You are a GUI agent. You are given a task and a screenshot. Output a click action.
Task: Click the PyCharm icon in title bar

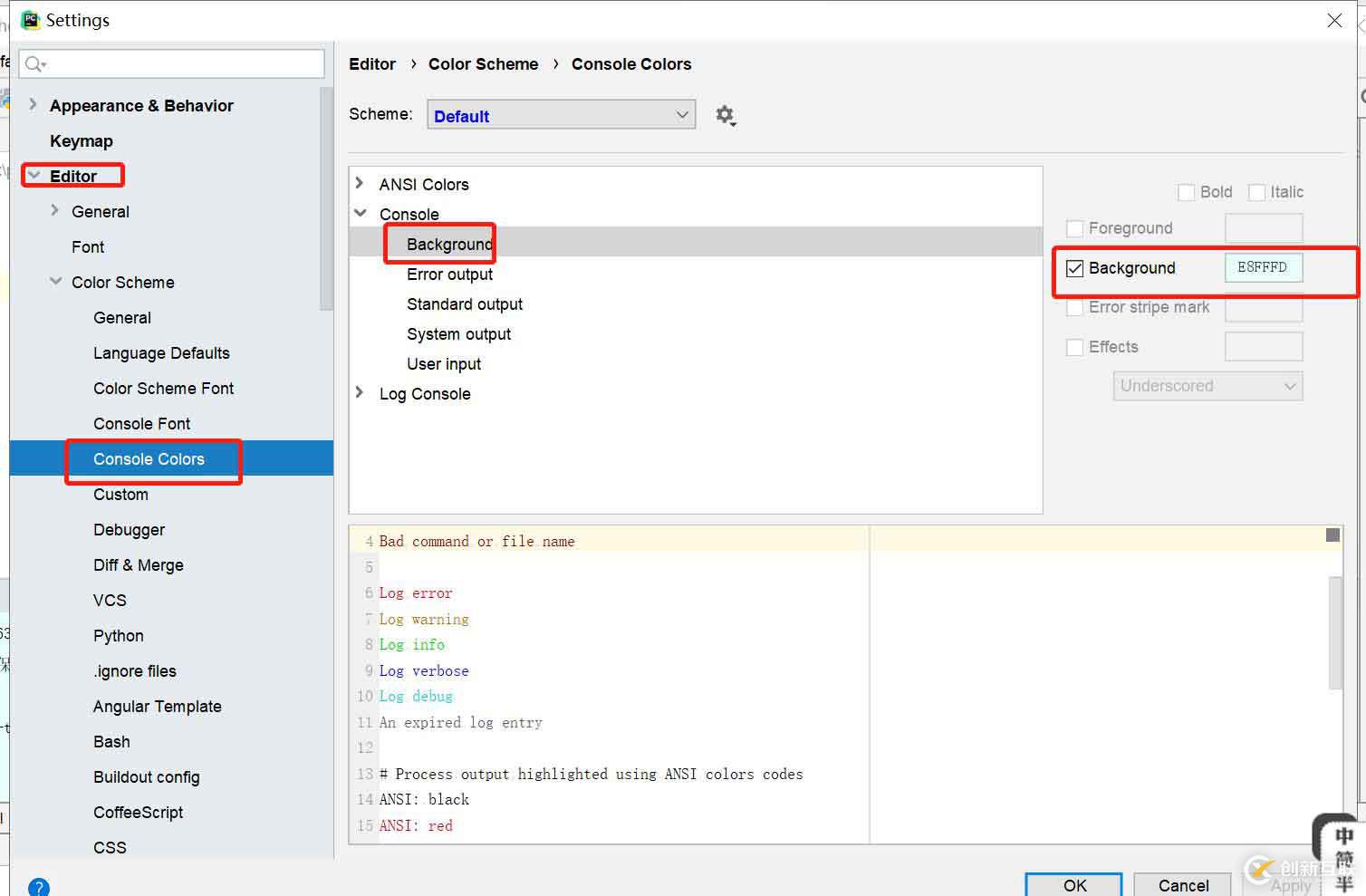point(30,20)
